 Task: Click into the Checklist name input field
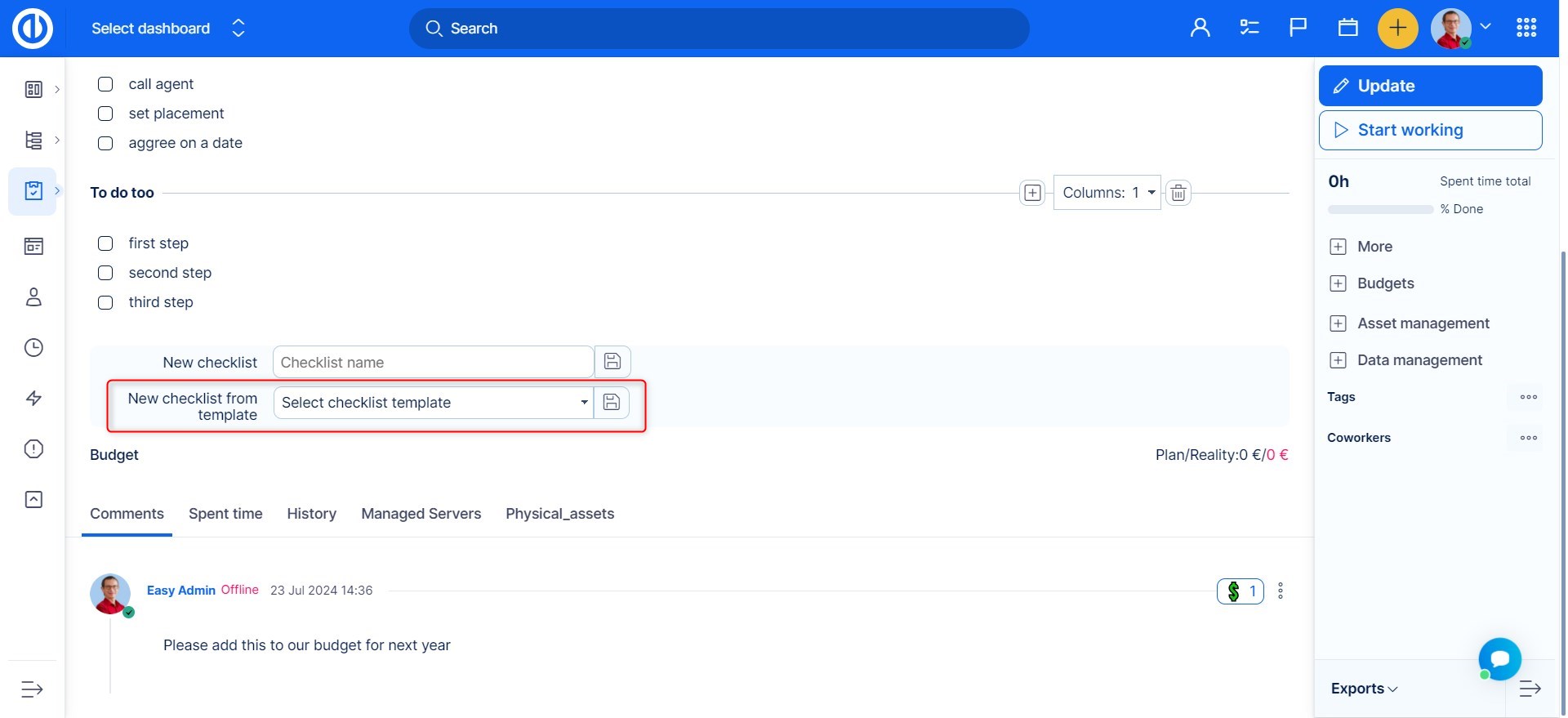click(x=433, y=363)
